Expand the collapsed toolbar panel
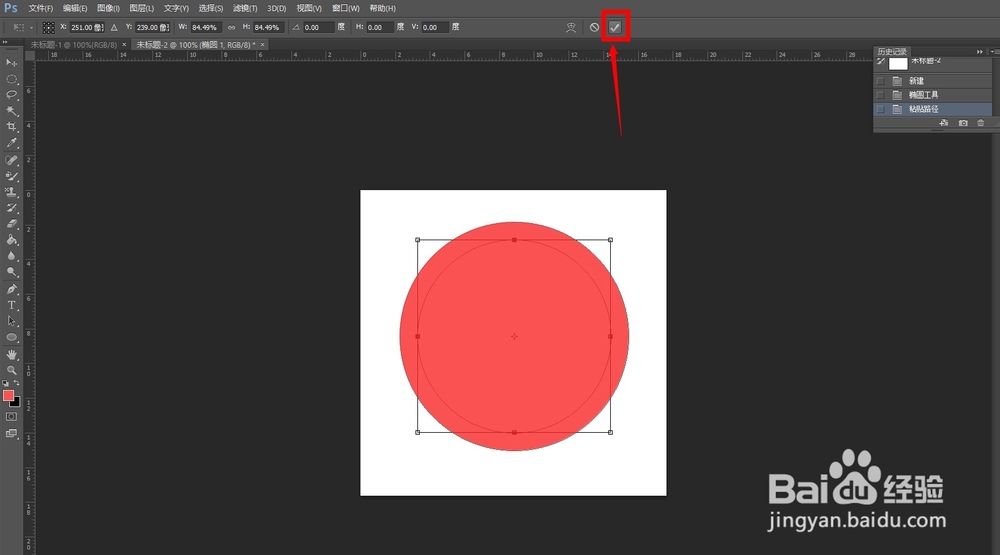The height and width of the screenshot is (555, 1000). click(4, 42)
